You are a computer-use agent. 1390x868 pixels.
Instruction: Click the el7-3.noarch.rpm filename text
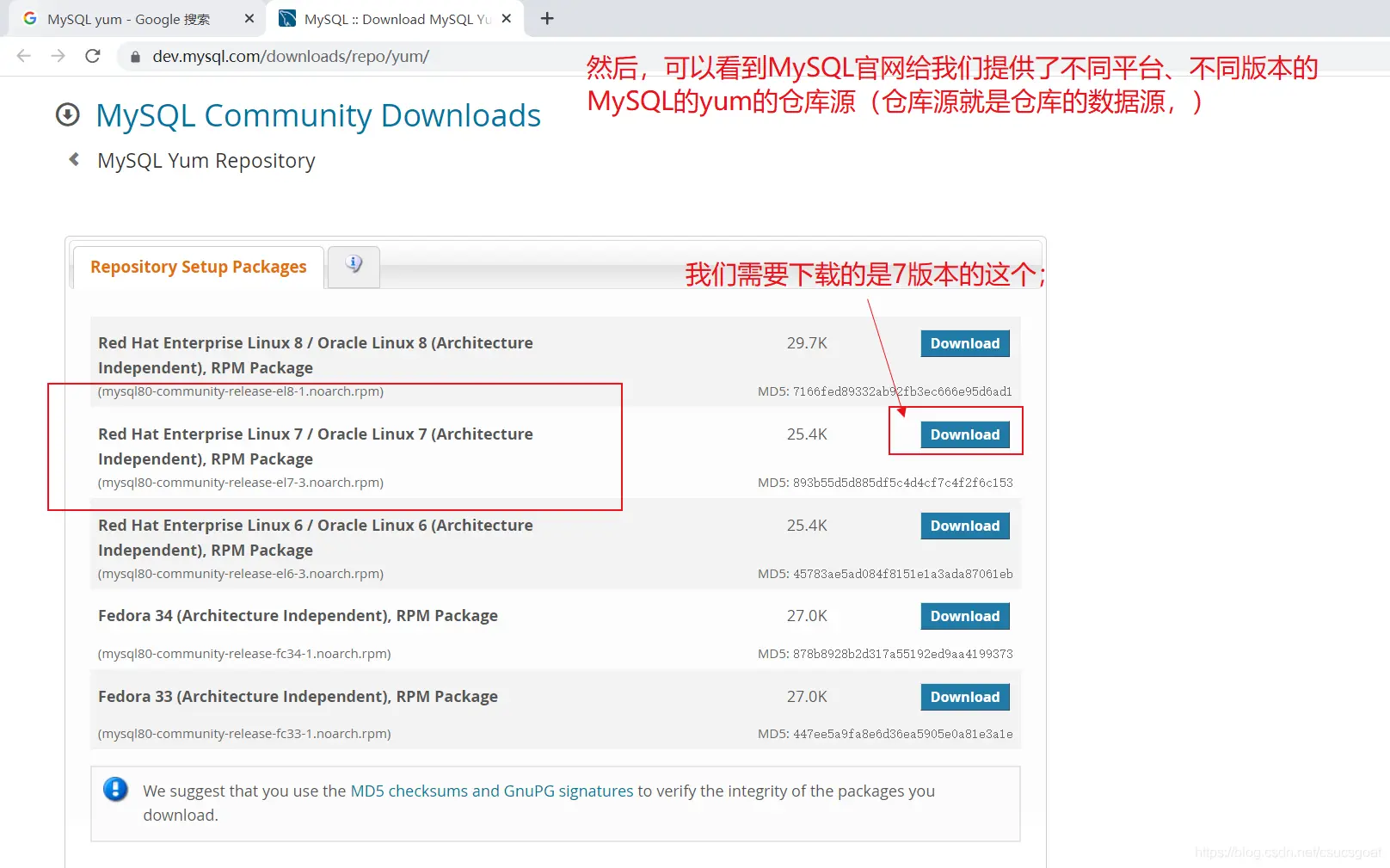(241, 483)
